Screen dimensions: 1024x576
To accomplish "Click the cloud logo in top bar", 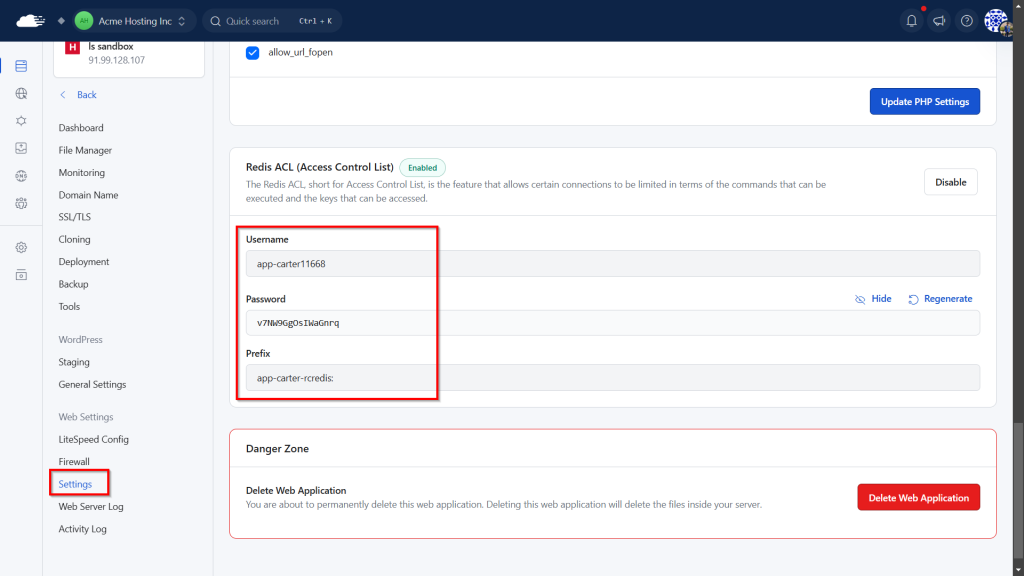I will coord(31,21).
